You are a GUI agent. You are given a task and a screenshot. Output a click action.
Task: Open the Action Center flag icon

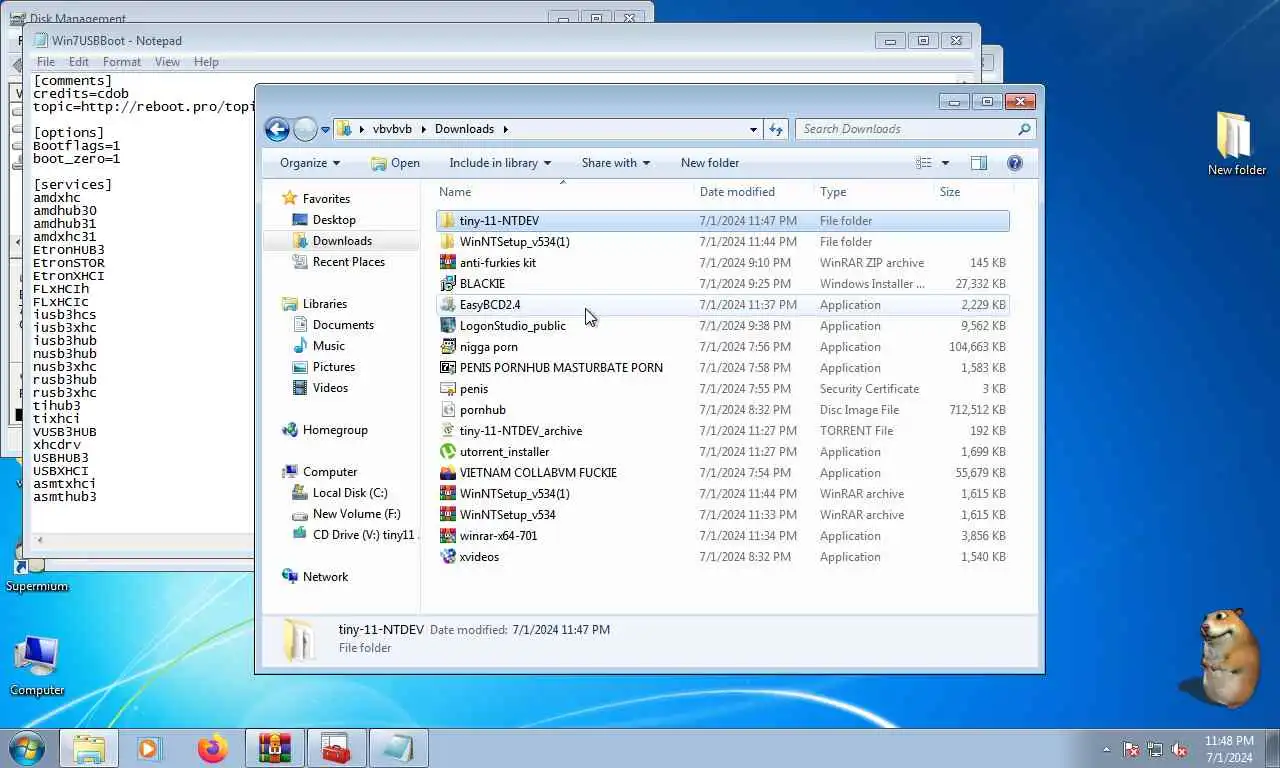tap(1131, 749)
